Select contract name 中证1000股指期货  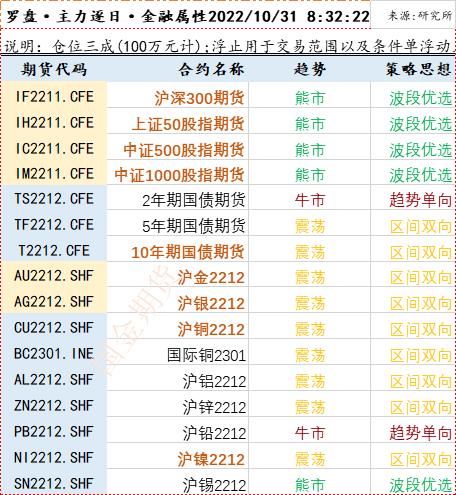(x=179, y=175)
